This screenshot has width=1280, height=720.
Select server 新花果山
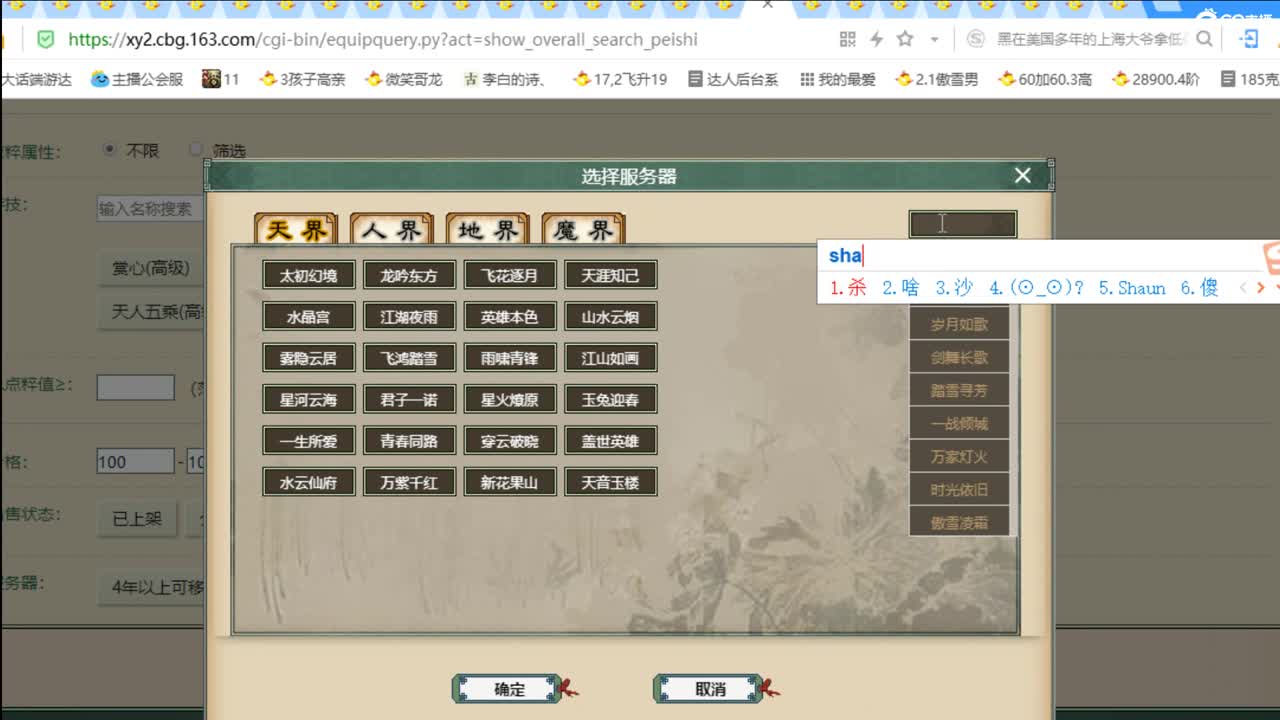coord(510,483)
